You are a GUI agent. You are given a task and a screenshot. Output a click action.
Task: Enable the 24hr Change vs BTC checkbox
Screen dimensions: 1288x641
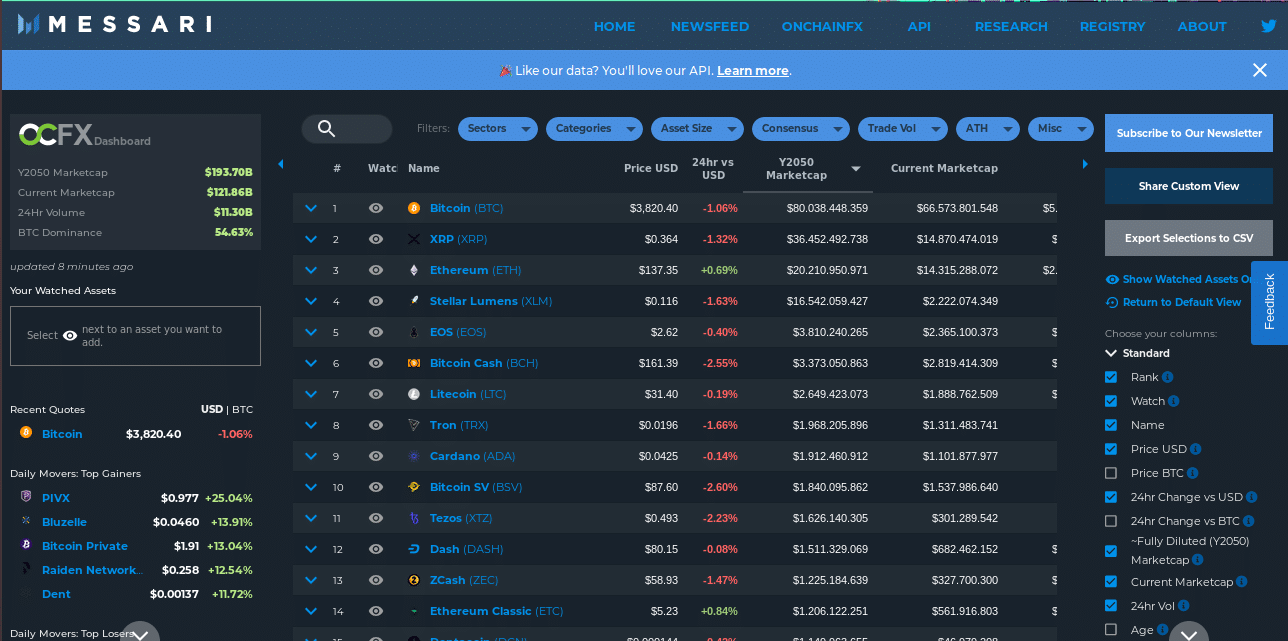[1111, 521]
